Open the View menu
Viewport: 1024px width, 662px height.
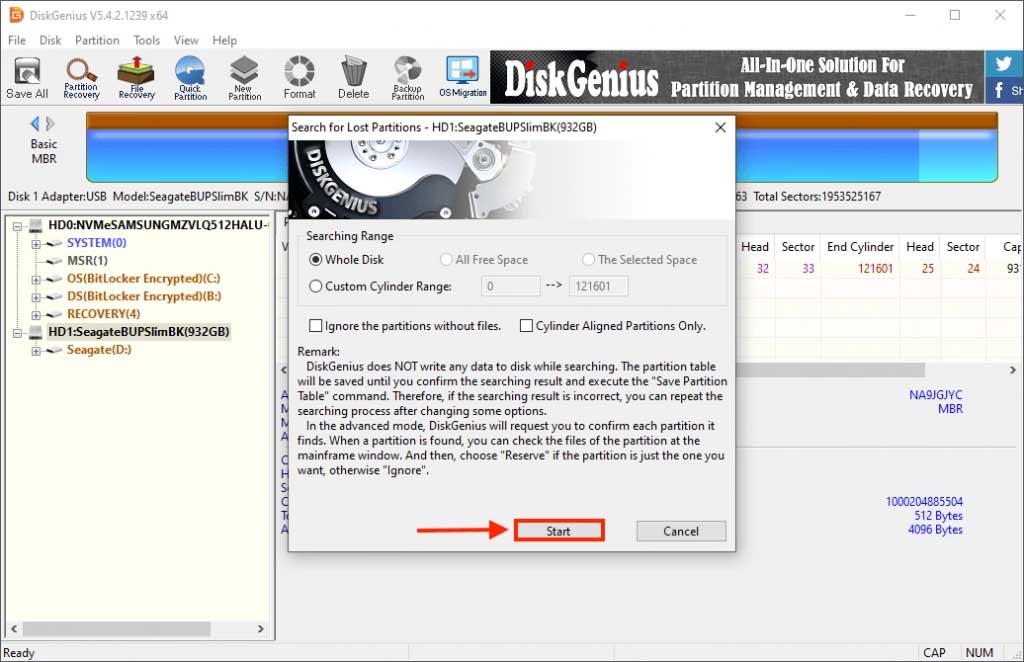point(186,40)
